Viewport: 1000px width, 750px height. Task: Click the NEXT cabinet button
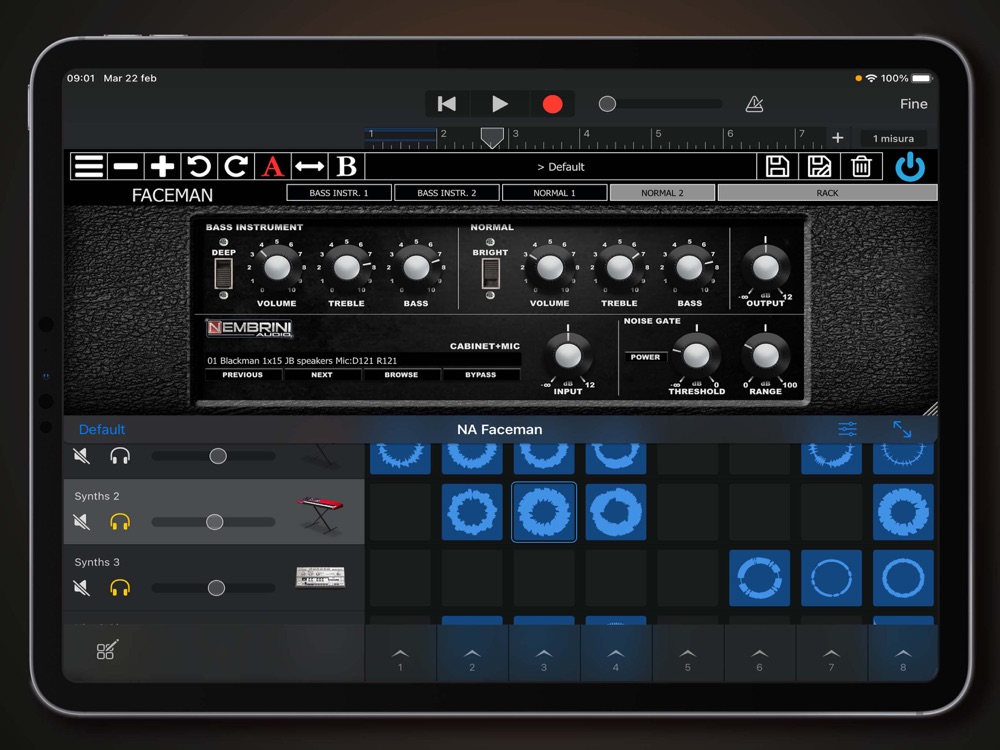(322, 375)
